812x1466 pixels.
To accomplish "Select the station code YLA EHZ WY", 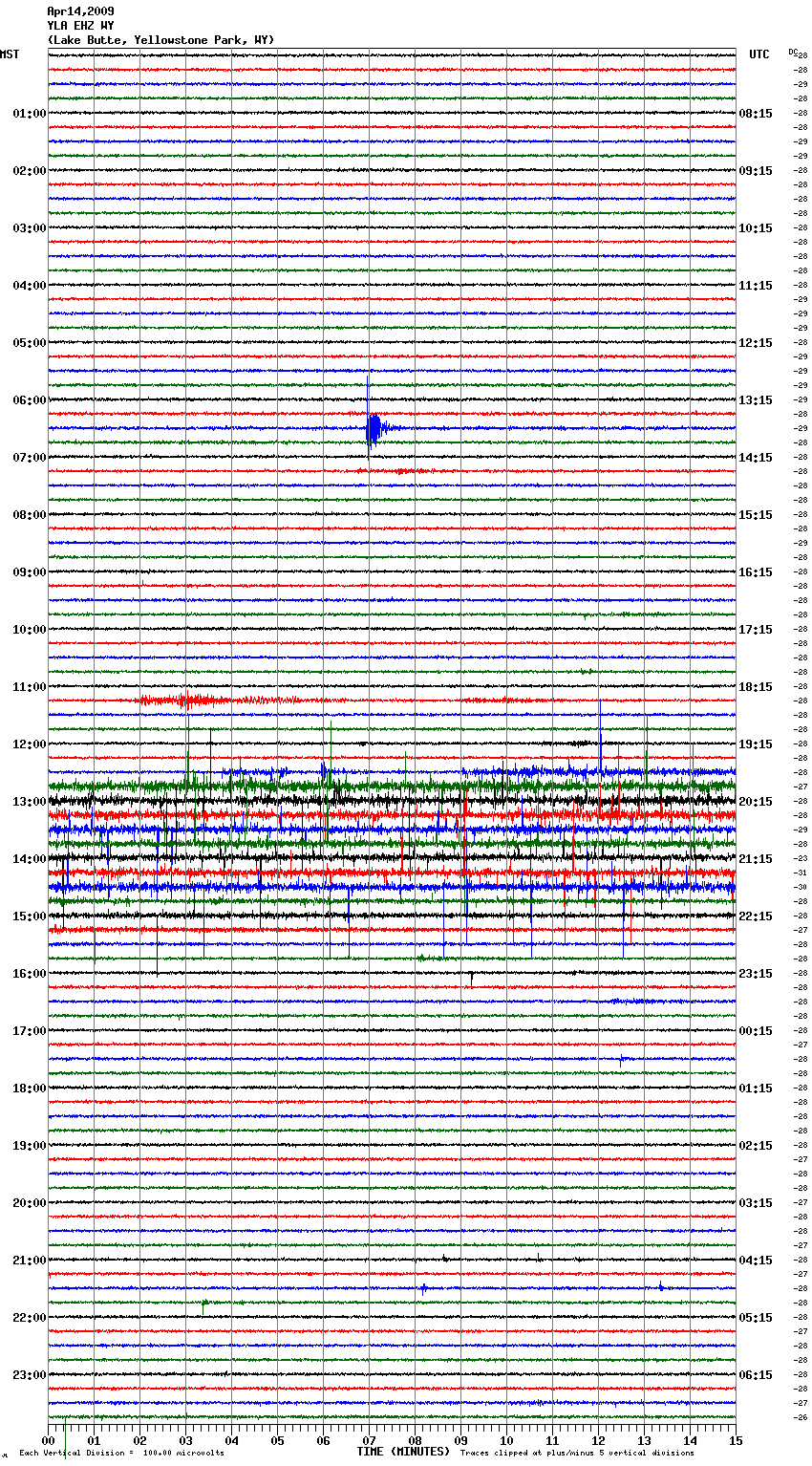I will (x=80, y=26).
